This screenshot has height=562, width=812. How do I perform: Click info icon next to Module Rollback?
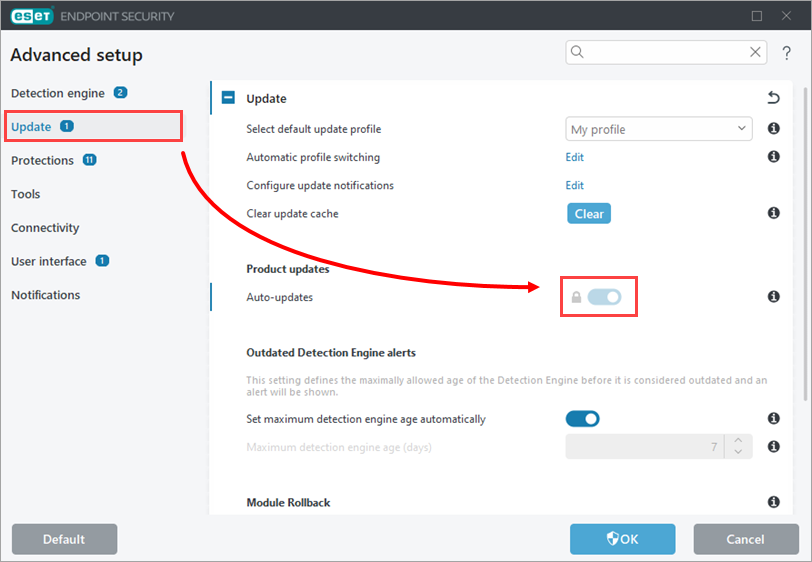(x=773, y=502)
